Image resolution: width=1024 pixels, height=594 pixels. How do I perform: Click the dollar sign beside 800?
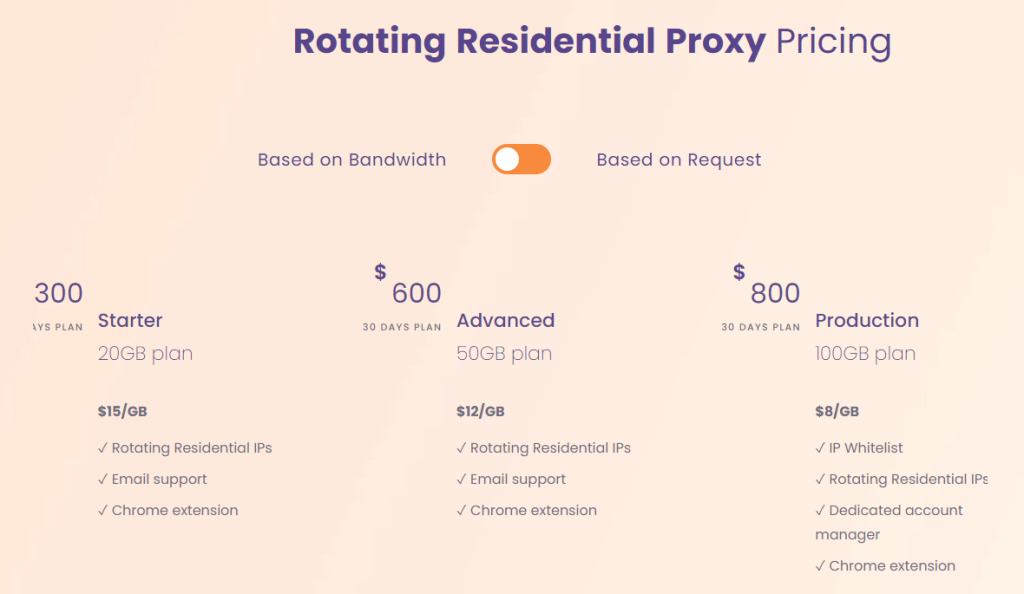point(739,271)
